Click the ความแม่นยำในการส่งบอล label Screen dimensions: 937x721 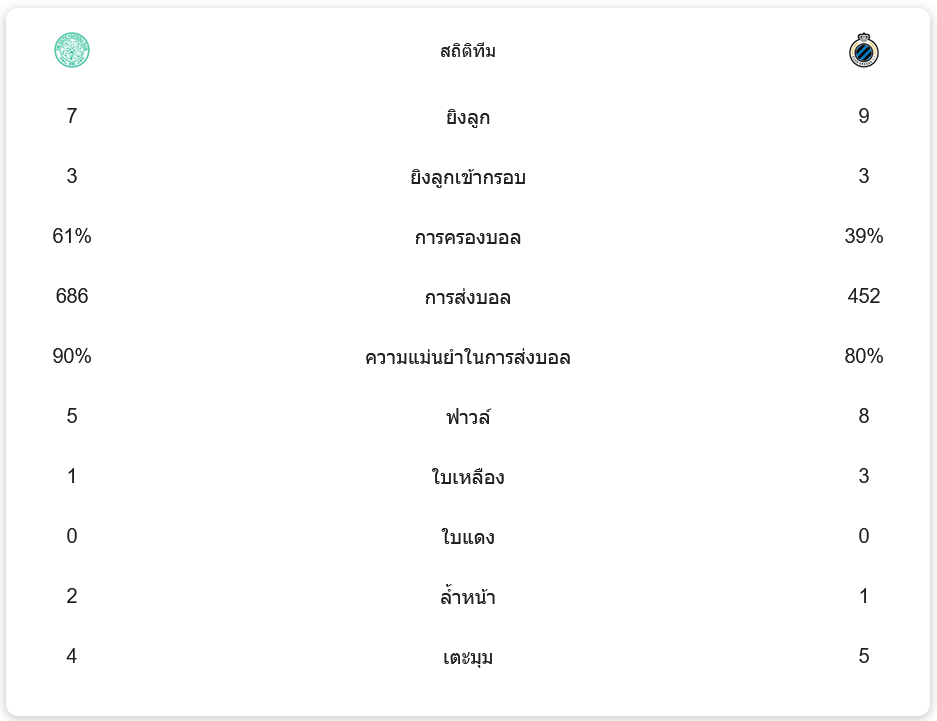[x=468, y=358]
